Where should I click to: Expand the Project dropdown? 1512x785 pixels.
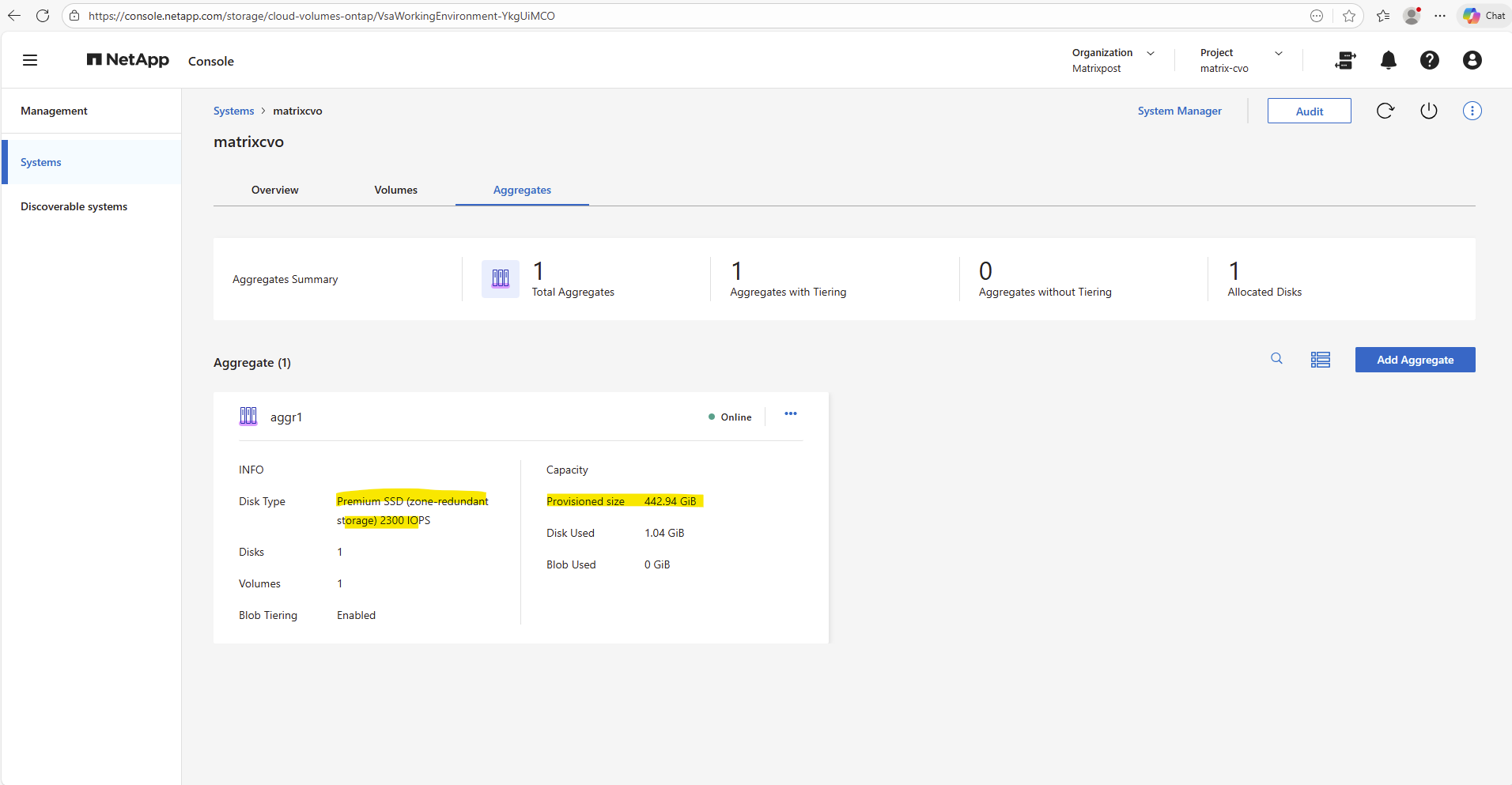(x=1278, y=54)
